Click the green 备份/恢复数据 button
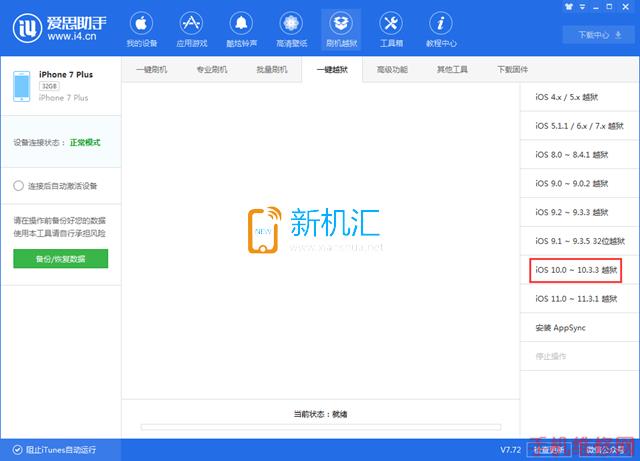This screenshot has height=461, width=640. (x=60, y=259)
